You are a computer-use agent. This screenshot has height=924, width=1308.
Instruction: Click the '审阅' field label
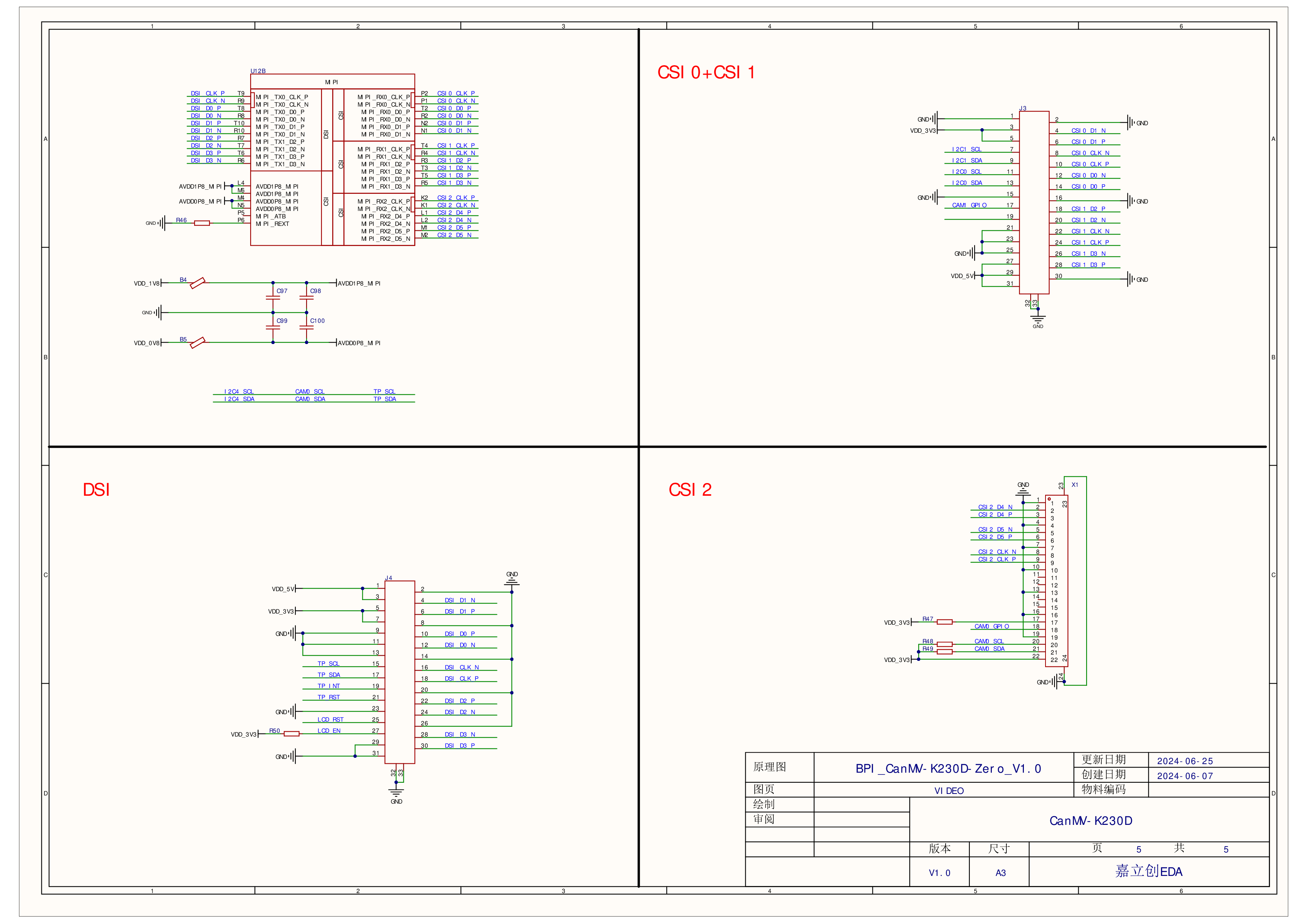(x=764, y=819)
